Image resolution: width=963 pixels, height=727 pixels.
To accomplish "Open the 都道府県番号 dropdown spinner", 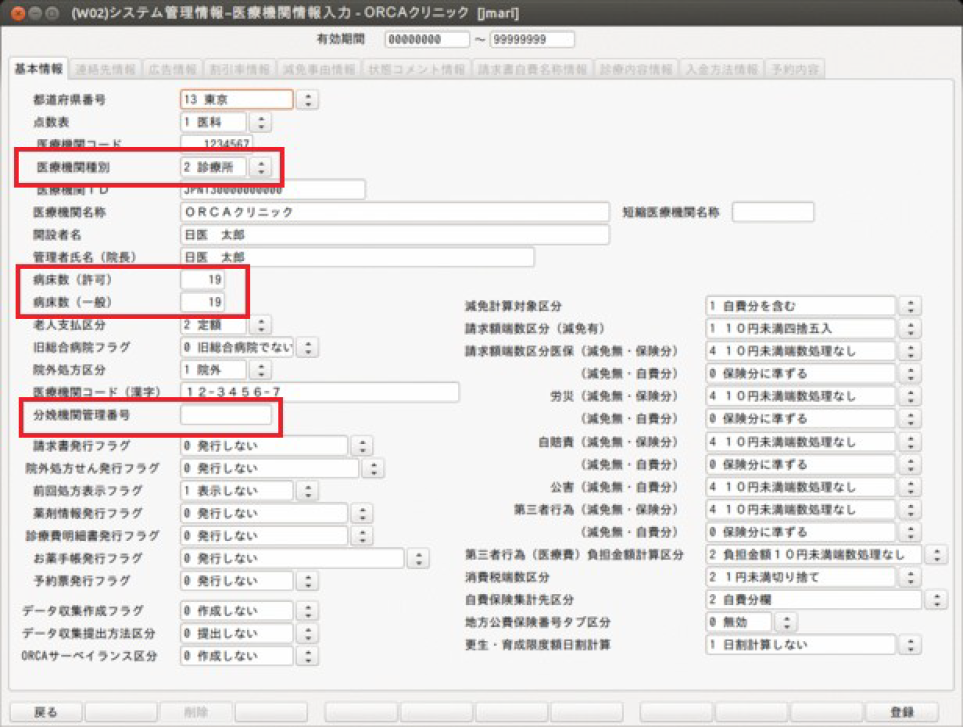I will [309, 100].
